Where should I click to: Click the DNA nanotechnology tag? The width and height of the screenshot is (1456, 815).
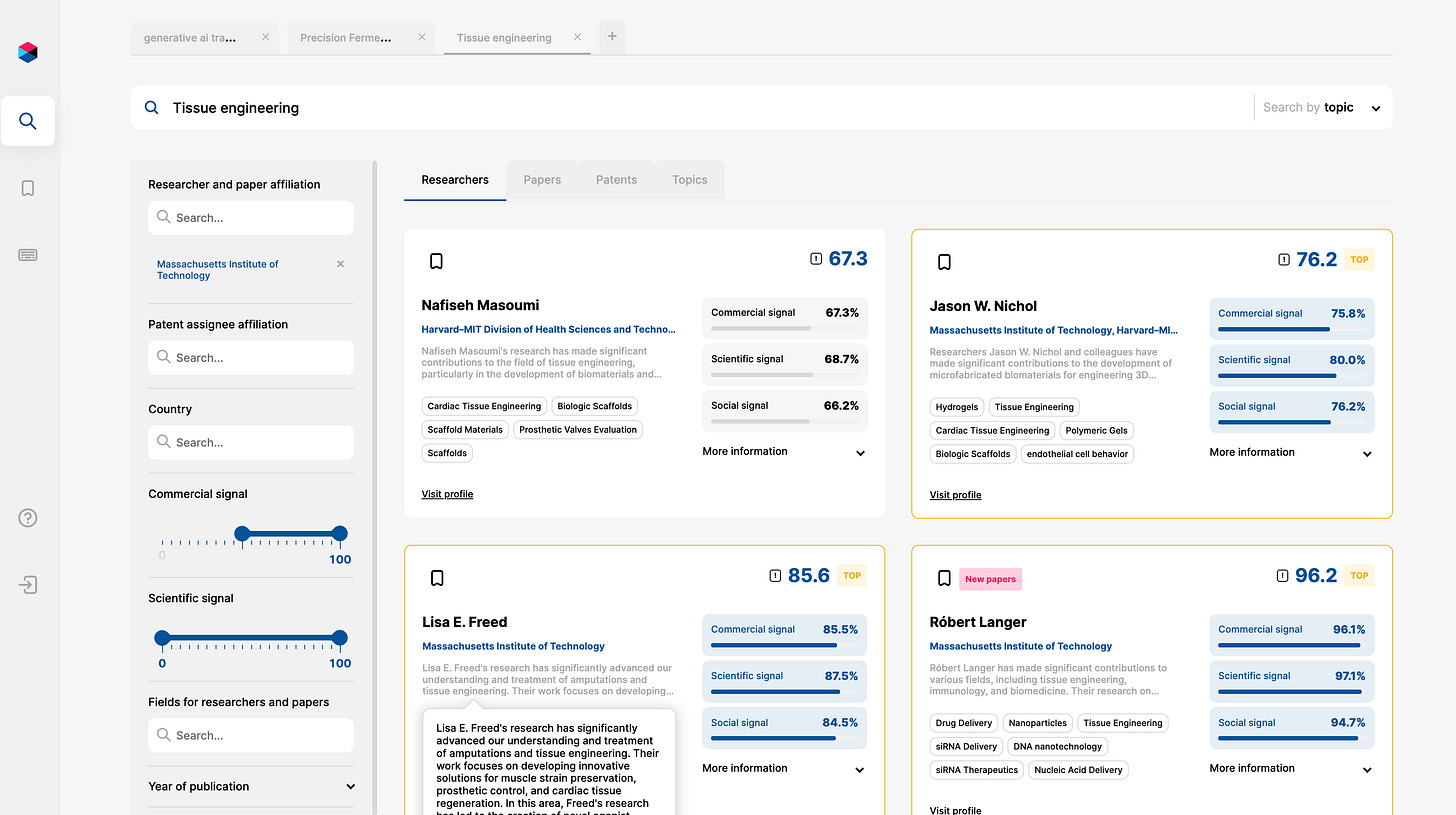point(1058,746)
